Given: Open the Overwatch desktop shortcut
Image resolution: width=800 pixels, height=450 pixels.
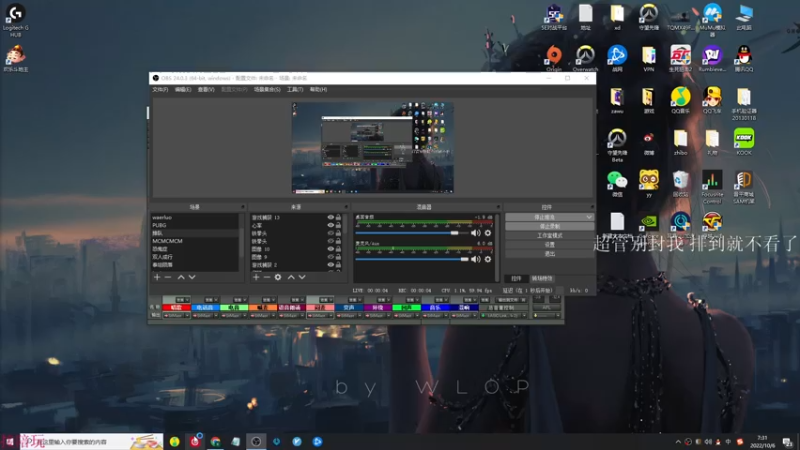Looking at the screenshot, I should coord(585,57).
